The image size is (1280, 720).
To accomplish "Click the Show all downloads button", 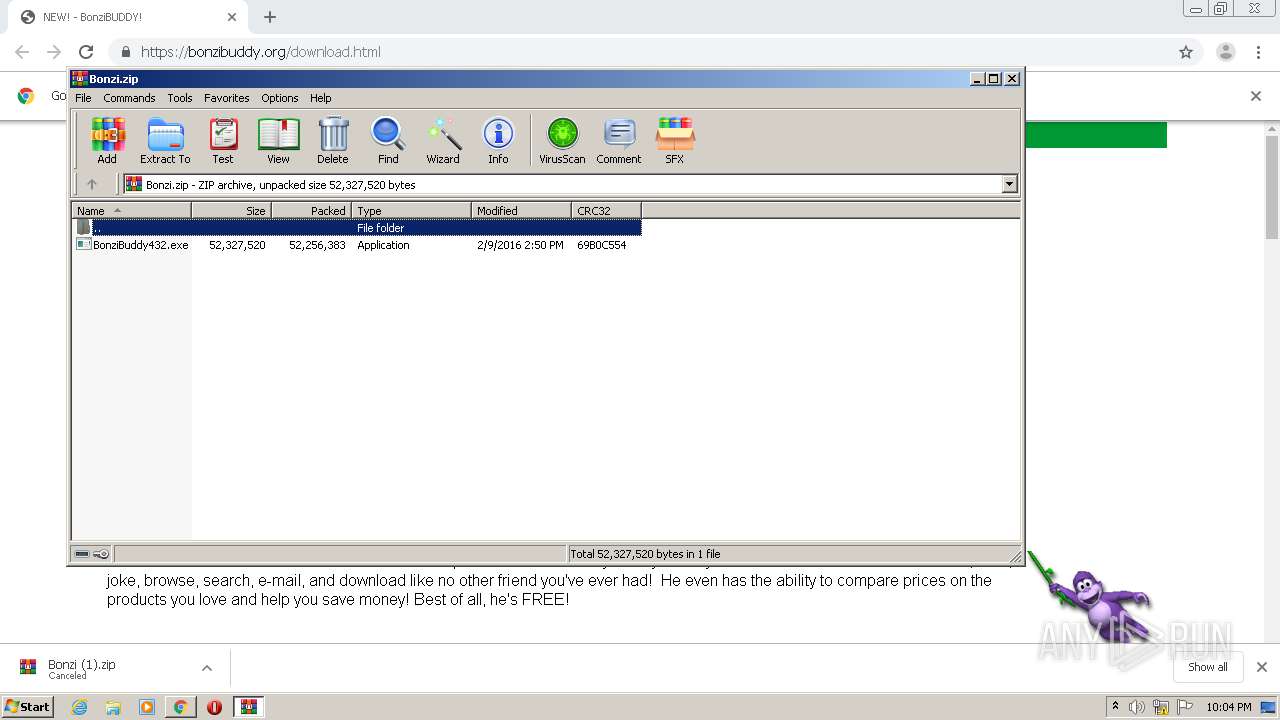I will tap(1208, 667).
